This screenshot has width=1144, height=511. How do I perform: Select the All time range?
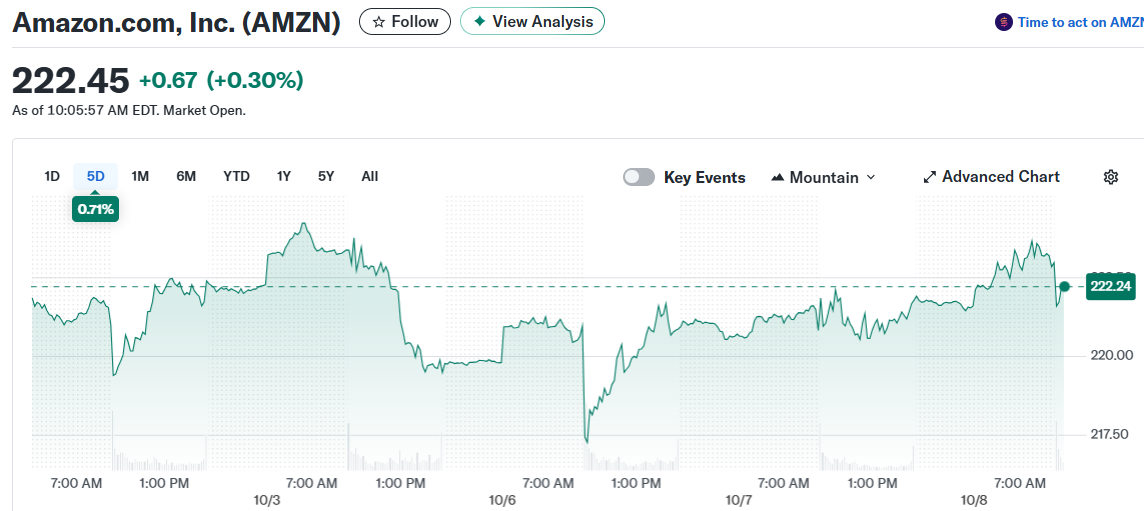(x=370, y=177)
